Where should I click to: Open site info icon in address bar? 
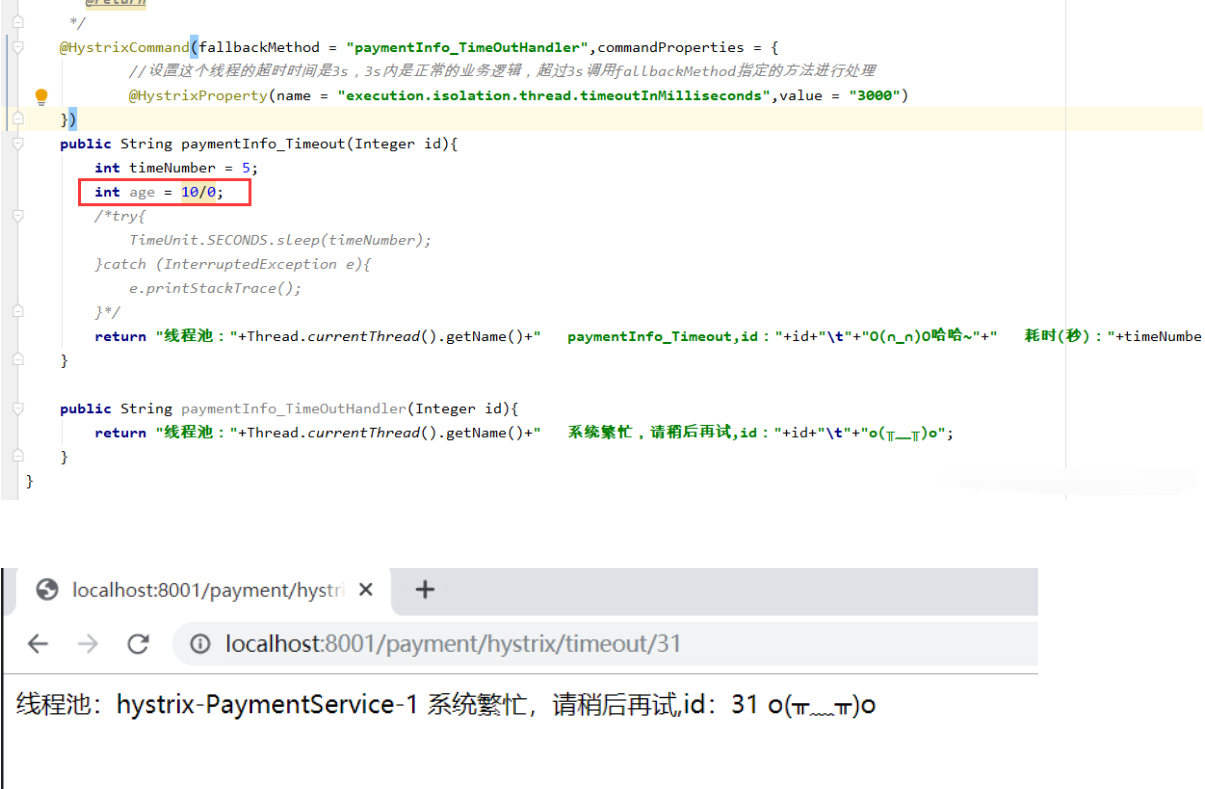click(x=200, y=644)
